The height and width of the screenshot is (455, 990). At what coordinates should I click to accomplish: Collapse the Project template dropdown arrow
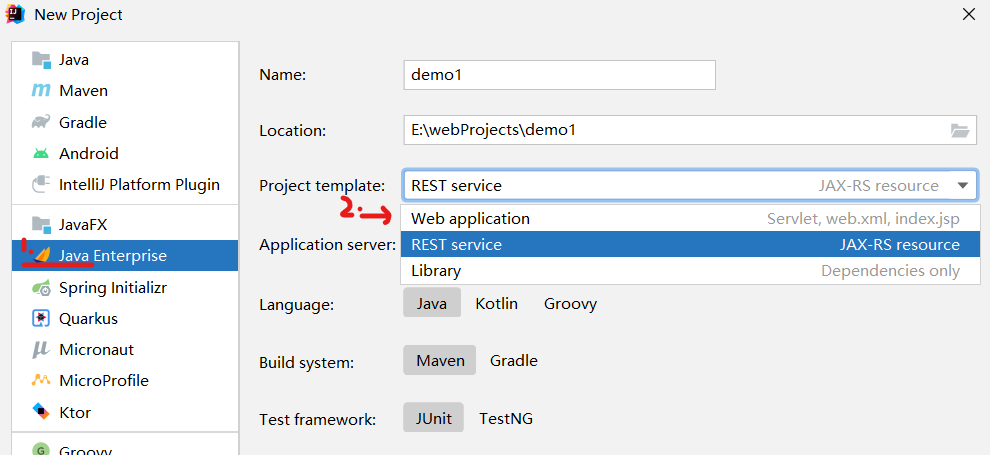962,185
